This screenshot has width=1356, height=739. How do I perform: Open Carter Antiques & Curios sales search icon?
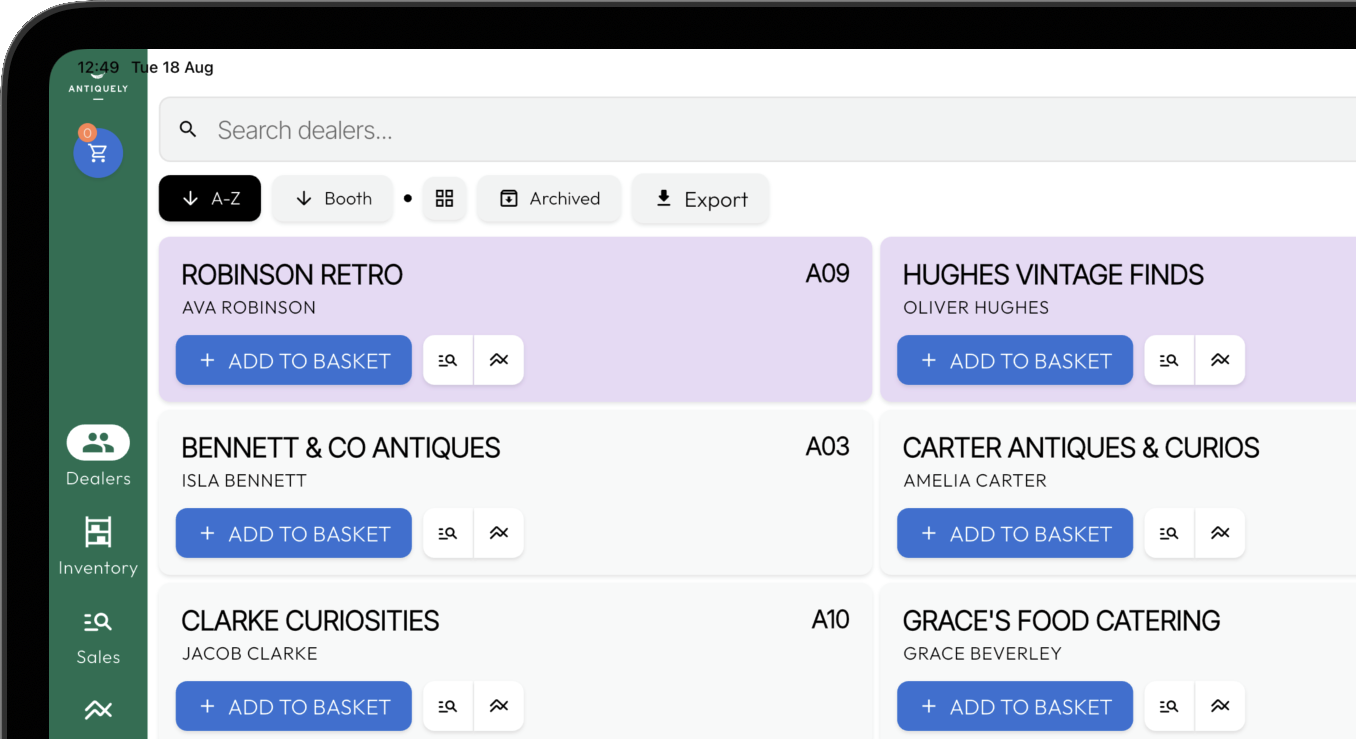(x=1169, y=533)
